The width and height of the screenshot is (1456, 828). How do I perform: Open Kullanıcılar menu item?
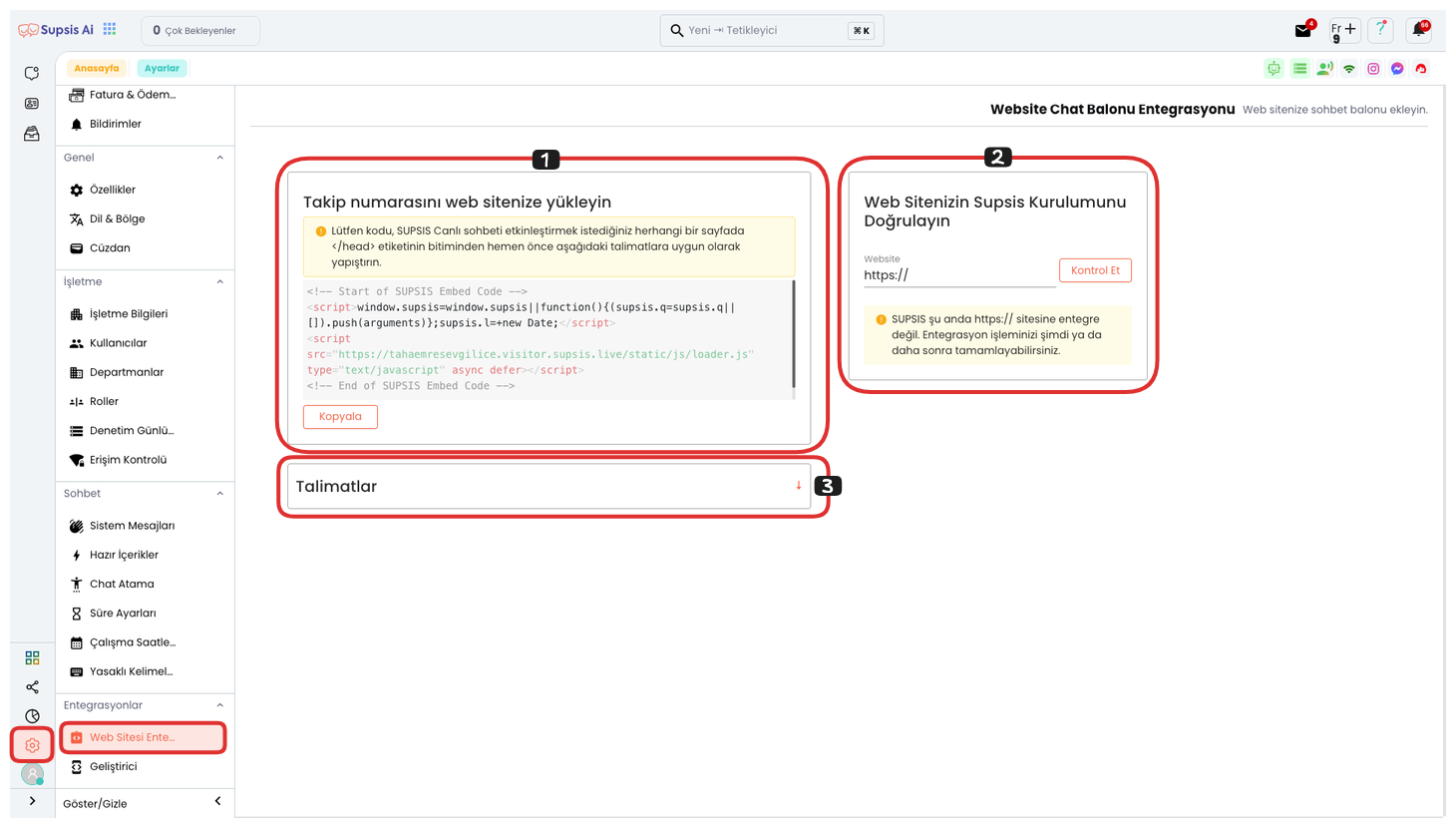pyautogui.click(x=145, y=343)
